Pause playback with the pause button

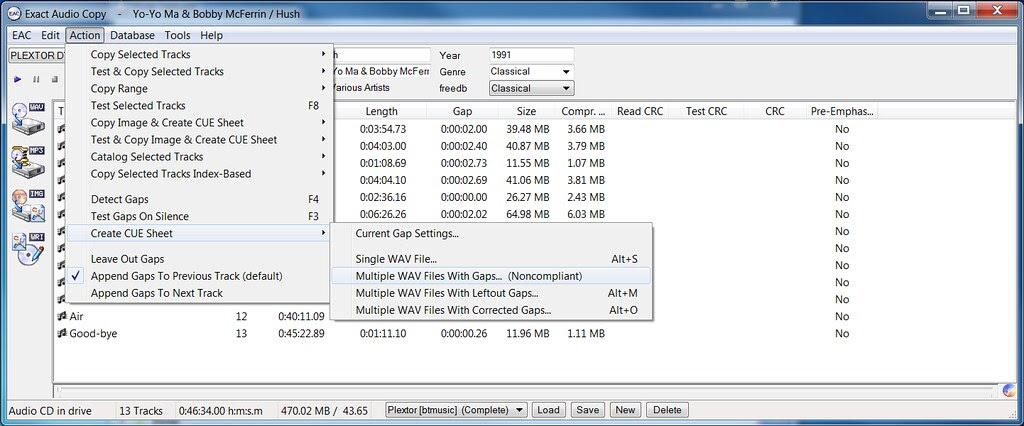[x=36, y=79]
